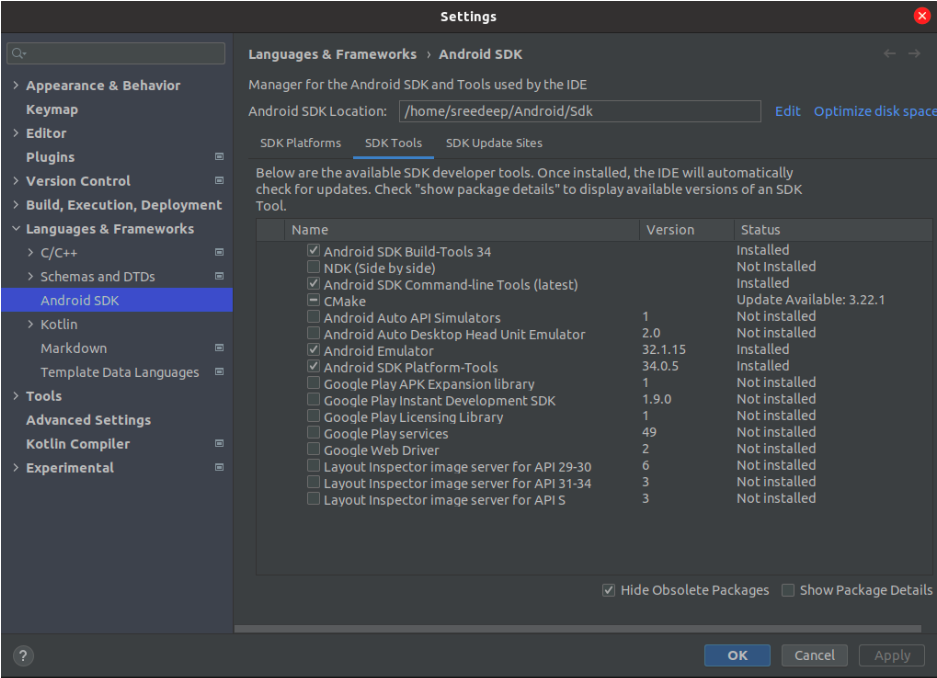
Task: Switch to SDK Platforms tab
Action: [301, 143]
